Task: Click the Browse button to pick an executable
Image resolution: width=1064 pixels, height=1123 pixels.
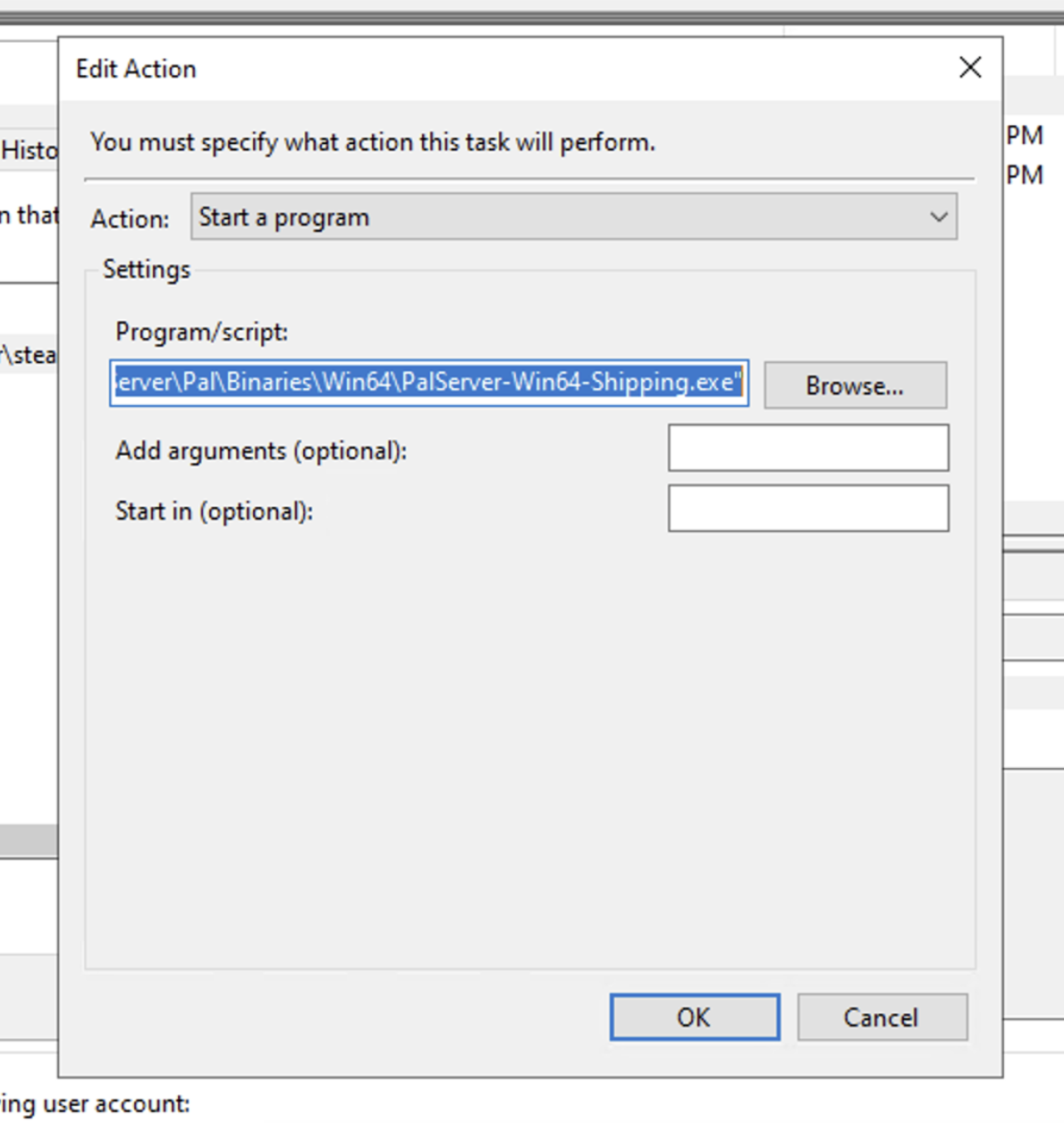Action: coord(854,384)
